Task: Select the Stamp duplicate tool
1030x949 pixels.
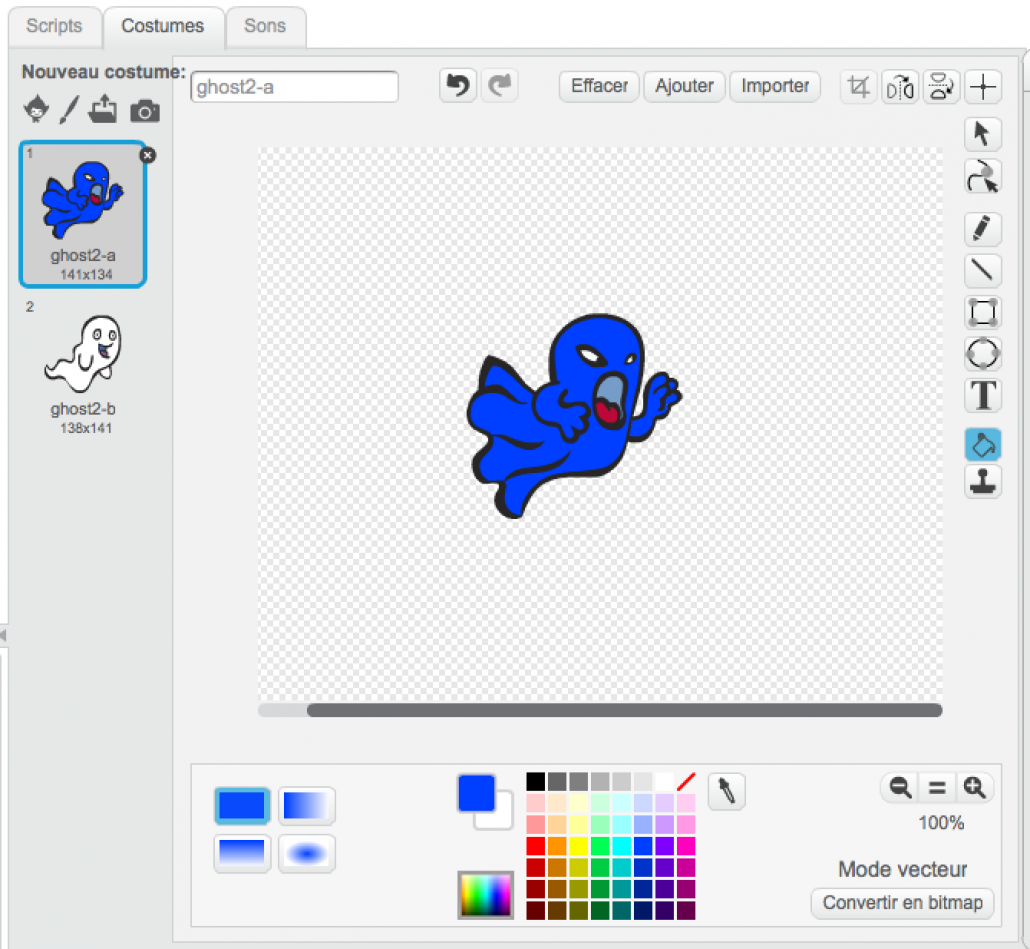Action: [983, 482]
